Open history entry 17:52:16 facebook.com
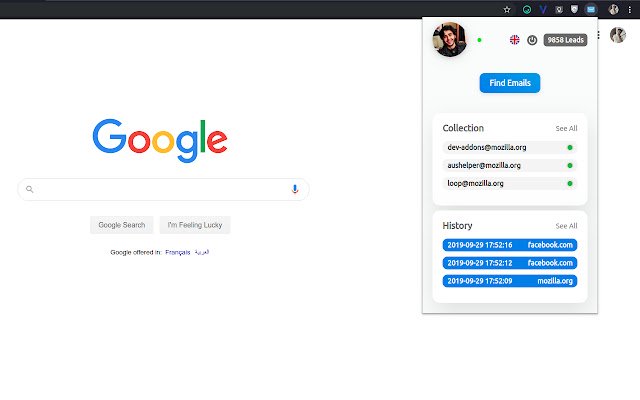The height and width of the screenshot is (400, 640). 510,245
